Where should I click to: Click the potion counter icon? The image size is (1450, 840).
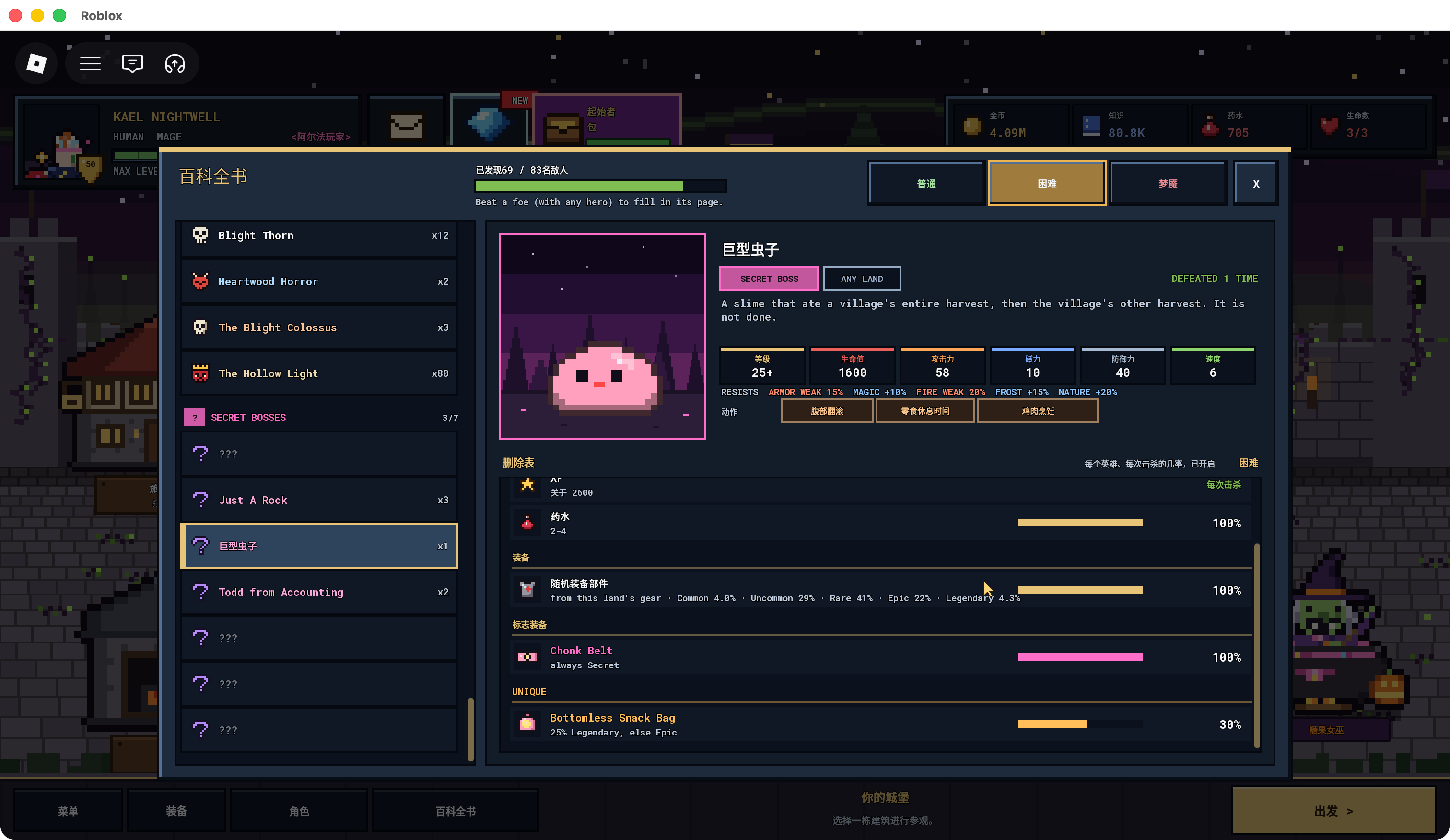point(1209,126)
